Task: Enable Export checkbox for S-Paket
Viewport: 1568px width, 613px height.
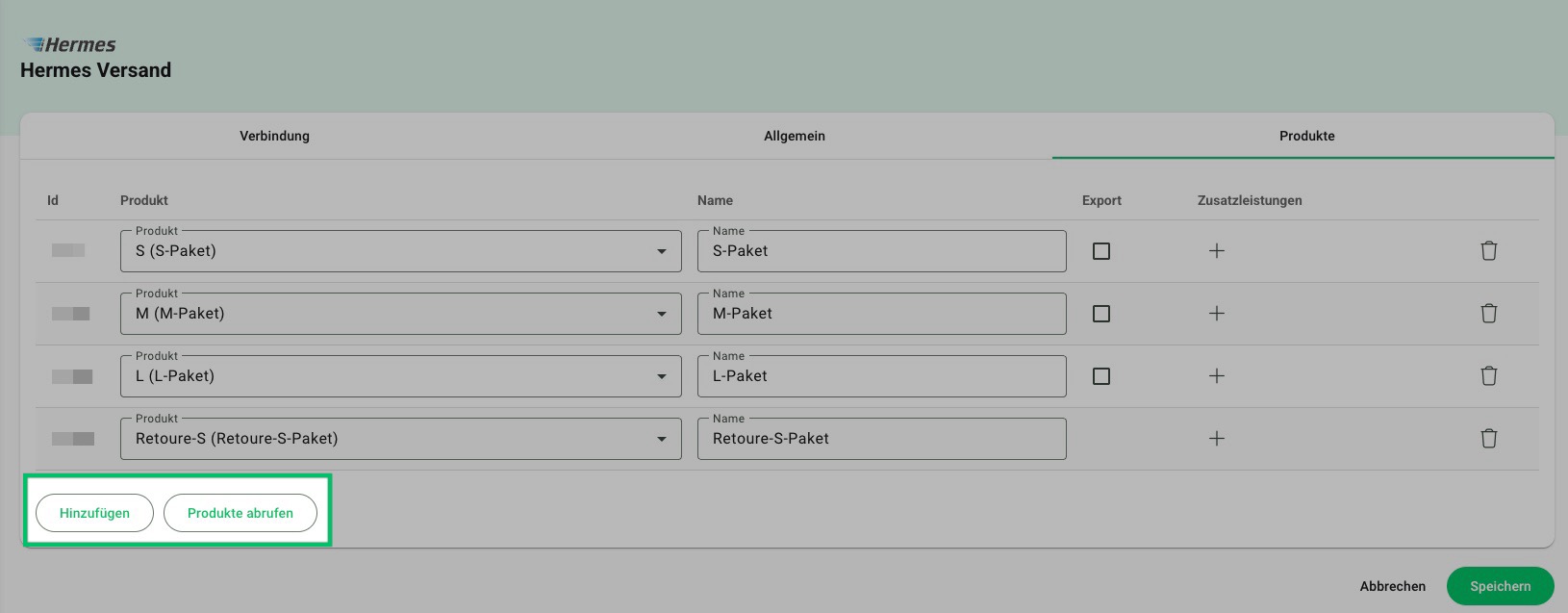Action: (x=1101, y=251)
